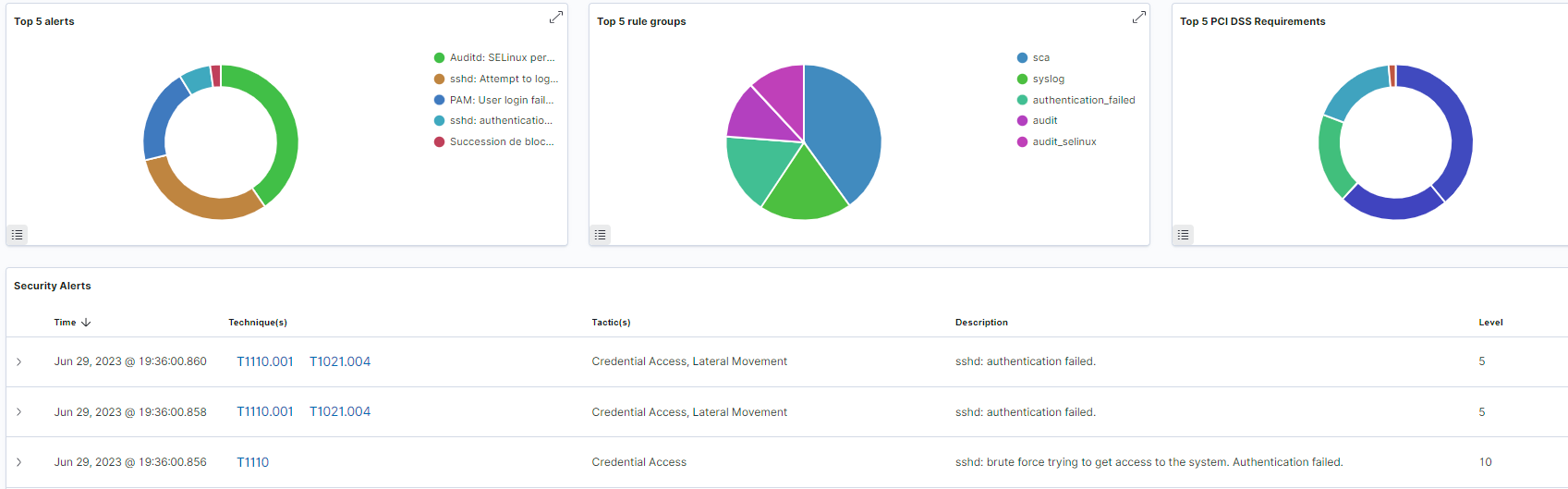1568x489 pixels.
Task: Toggle legend list in PCI DSS Requirements
Action: tap(1183, 235)
